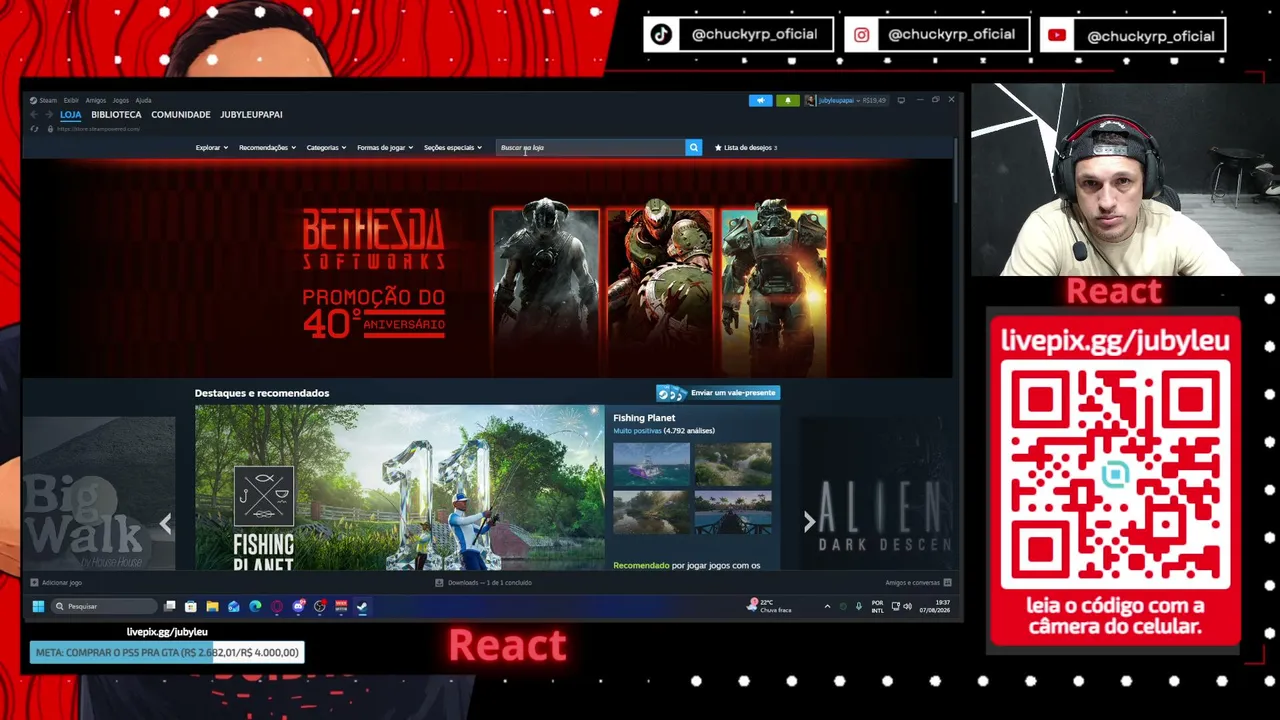The width and height of the screenshot is (1280, 720).
Task: Switch to Steam via taskbar icon
Action: (362, 606)
